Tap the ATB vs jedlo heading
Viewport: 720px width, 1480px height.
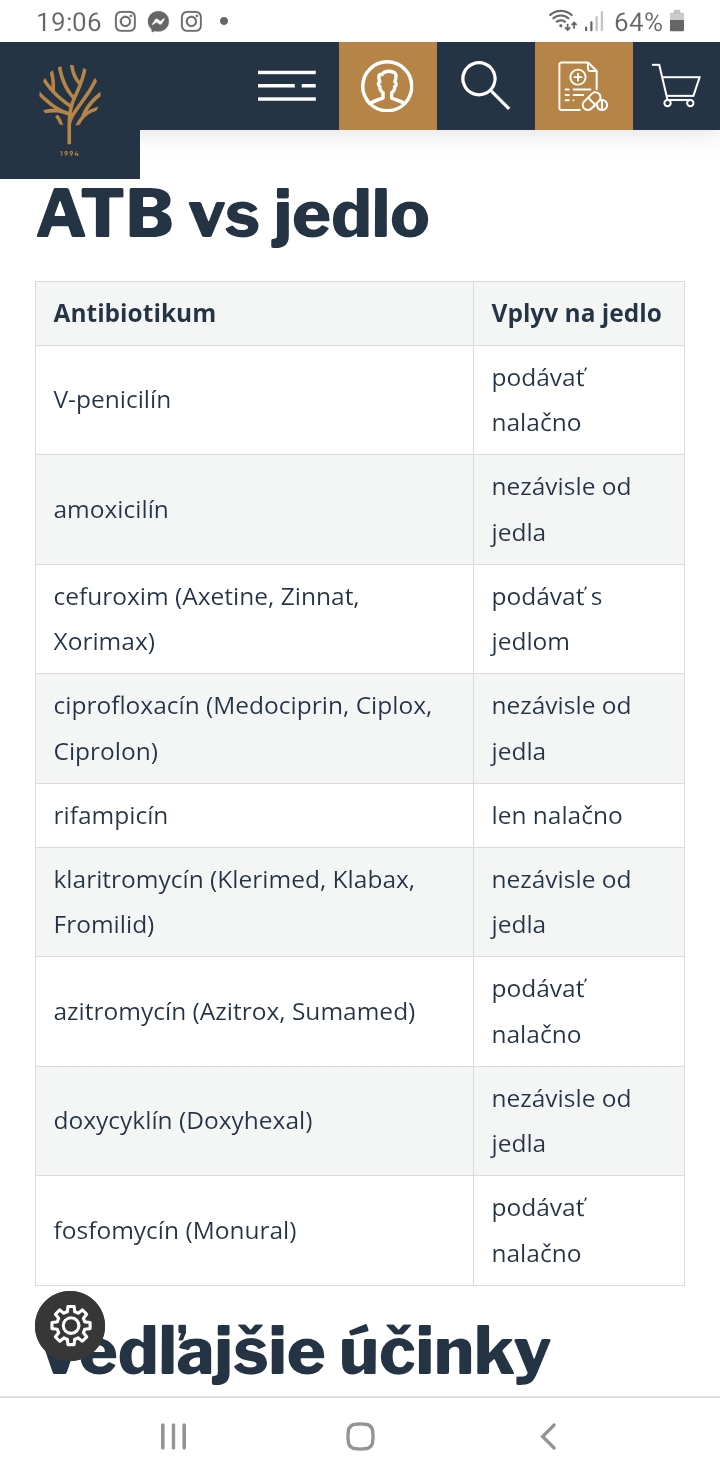click(233, 215)
